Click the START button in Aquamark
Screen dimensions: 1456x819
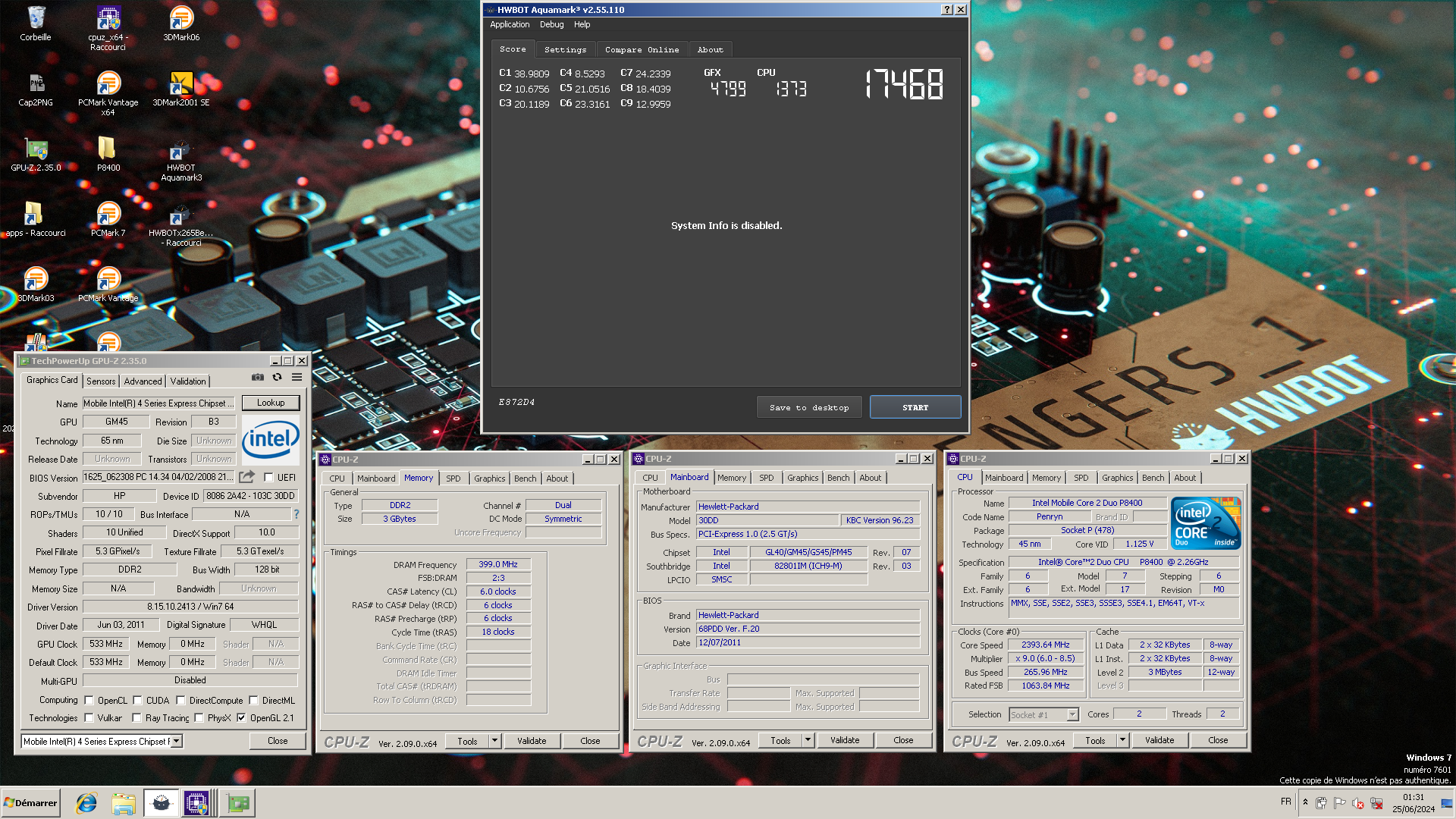click(x=915, y=407)
